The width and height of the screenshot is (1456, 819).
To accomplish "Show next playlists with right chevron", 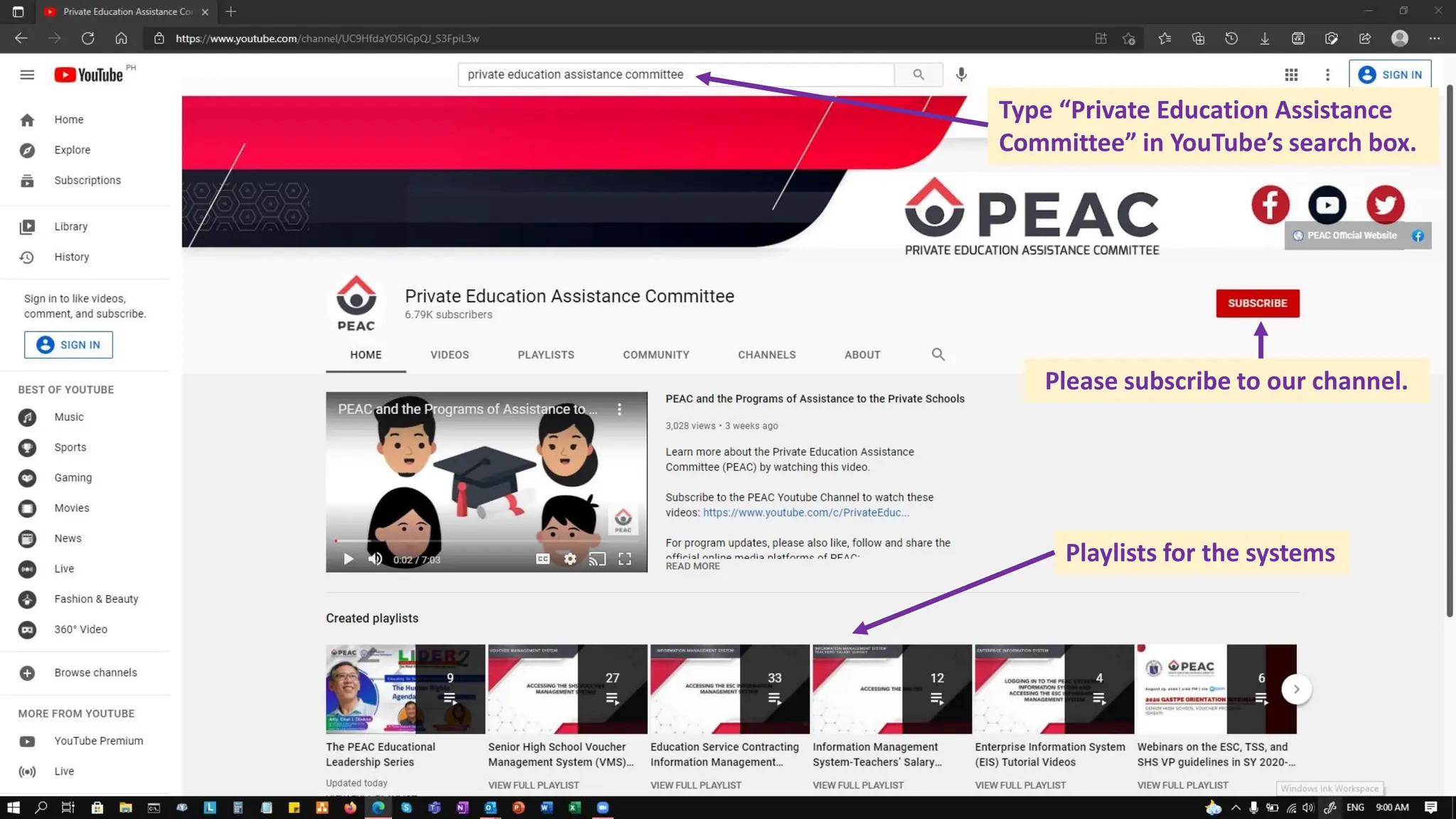I will coord(1296,689).
